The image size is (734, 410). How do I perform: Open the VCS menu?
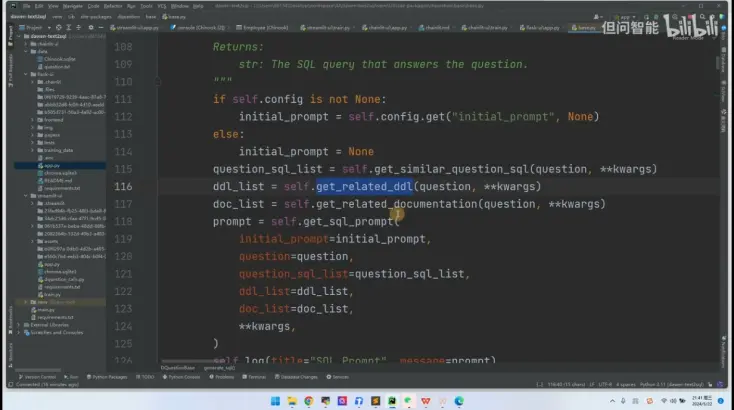coord(161,6)
